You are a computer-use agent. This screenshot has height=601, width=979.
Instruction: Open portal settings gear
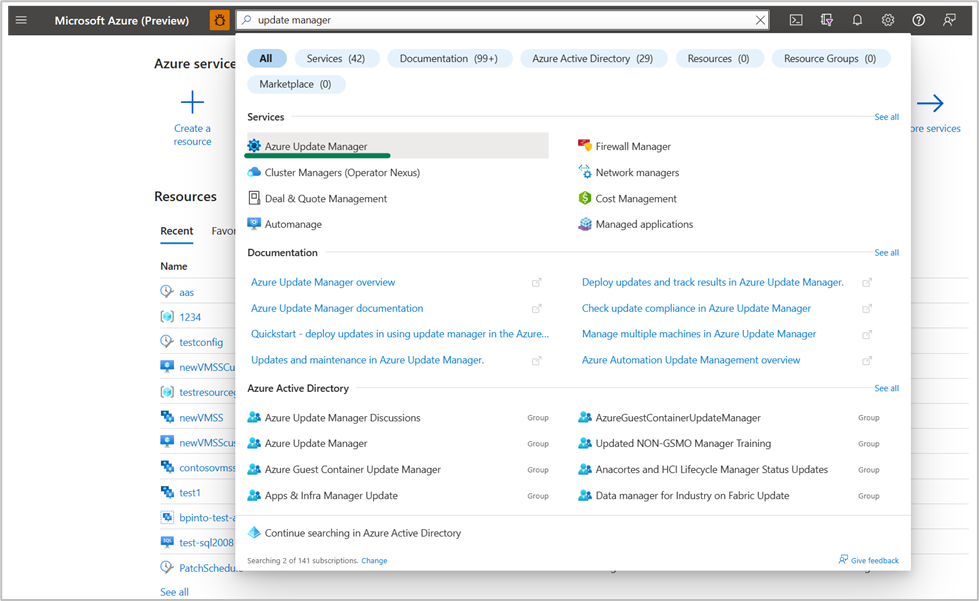coord(888,20)
